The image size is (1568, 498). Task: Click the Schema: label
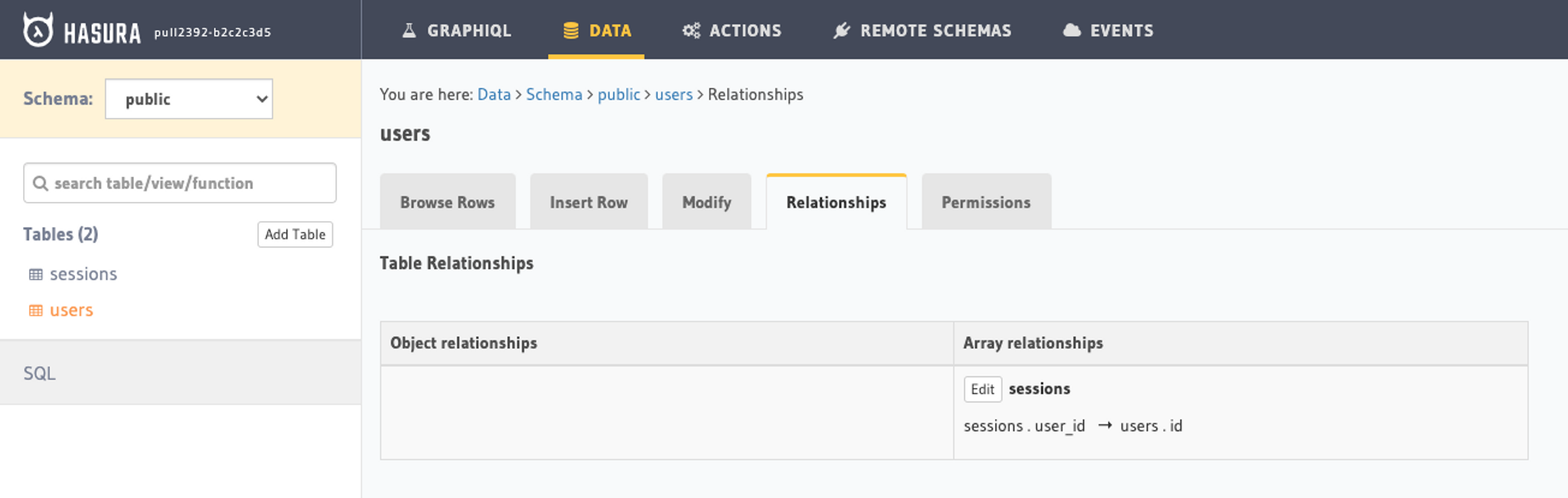[58, 99]
